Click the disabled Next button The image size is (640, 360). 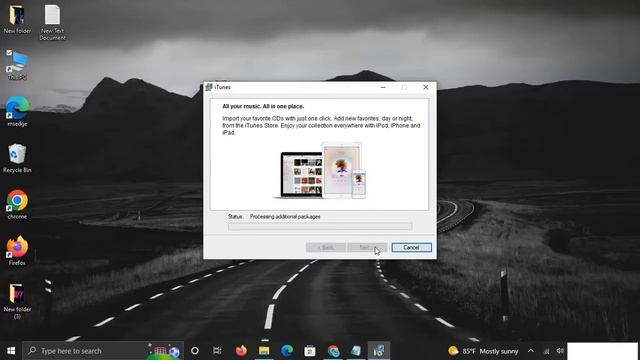tap(367, 247)
